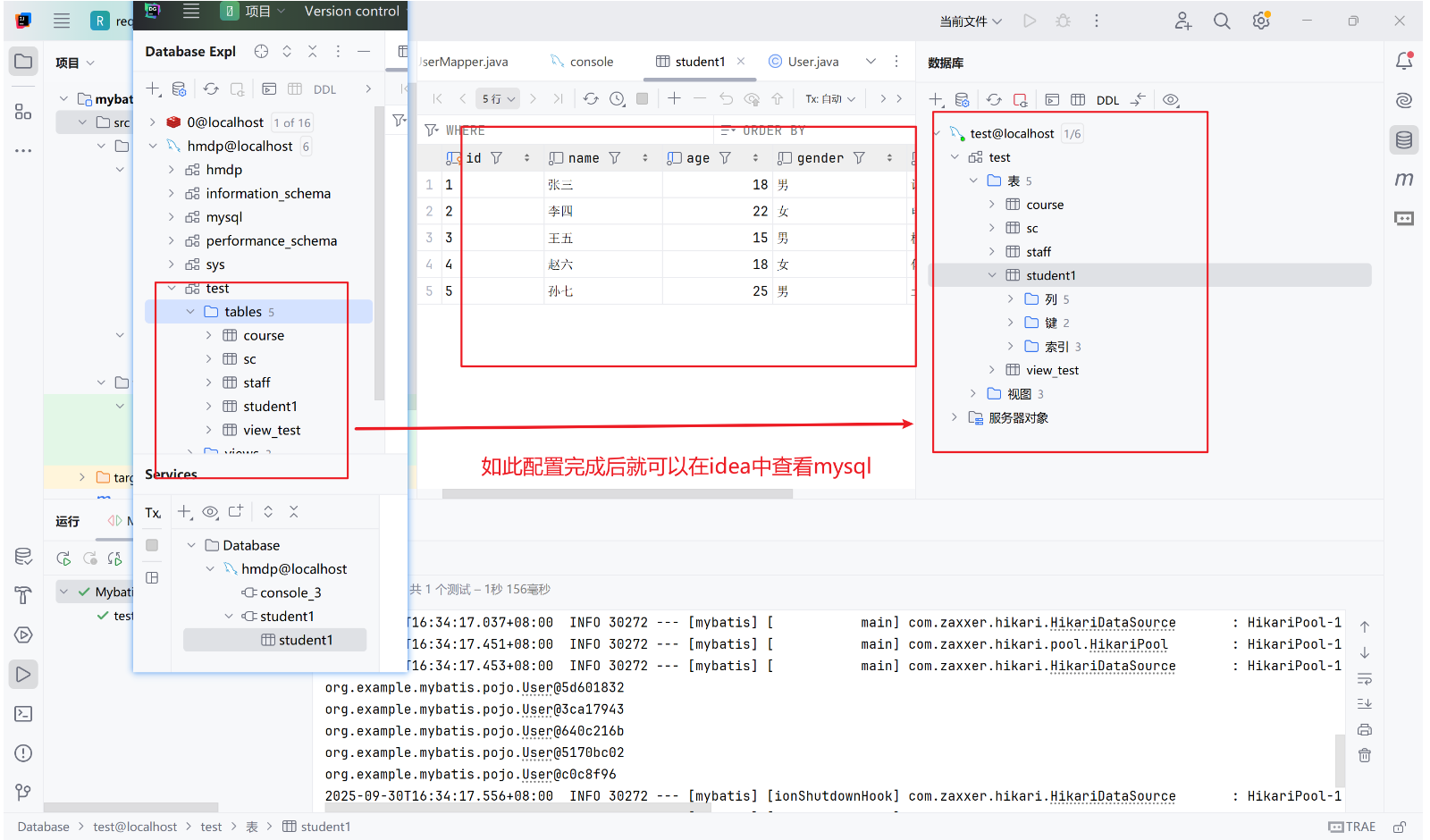Select the view_test table in Database Explorer
The height and width of the screenshot is (840, 1430).
click(x=272, y=431)
